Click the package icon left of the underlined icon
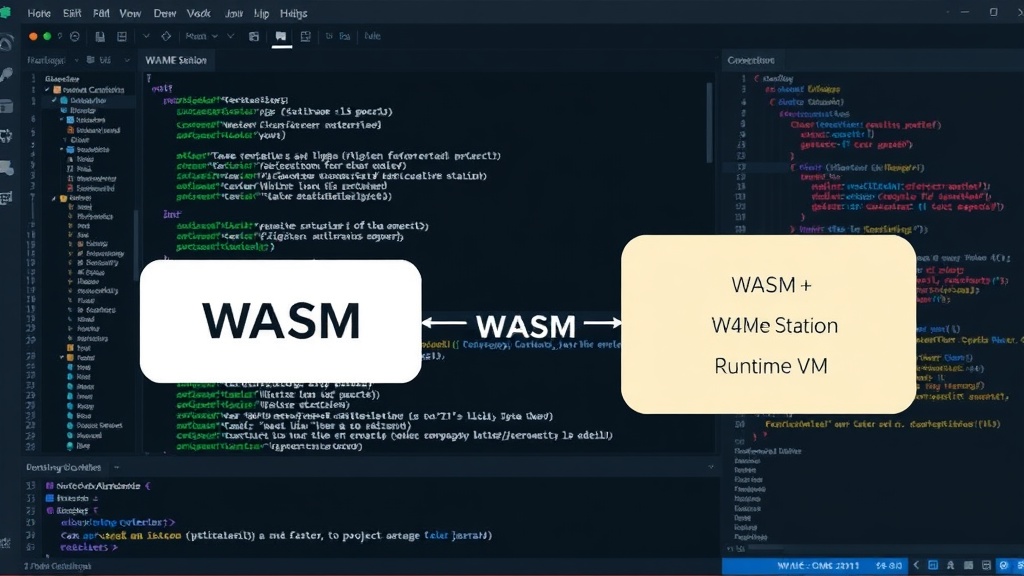The height and width of the screenshot is (576, 1024). (x=254, y=37)
